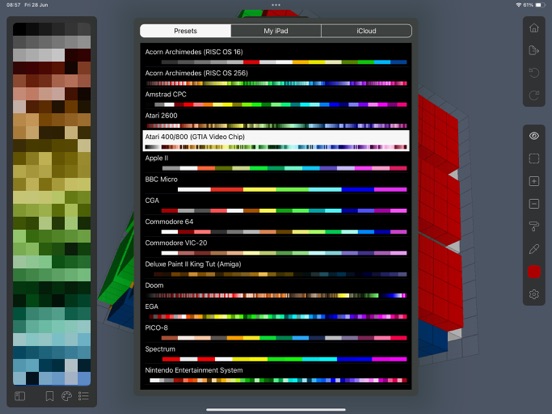The image size is (552, 414).
Task: Tap the redo arrow icon
Action: (x=534, y=95)
